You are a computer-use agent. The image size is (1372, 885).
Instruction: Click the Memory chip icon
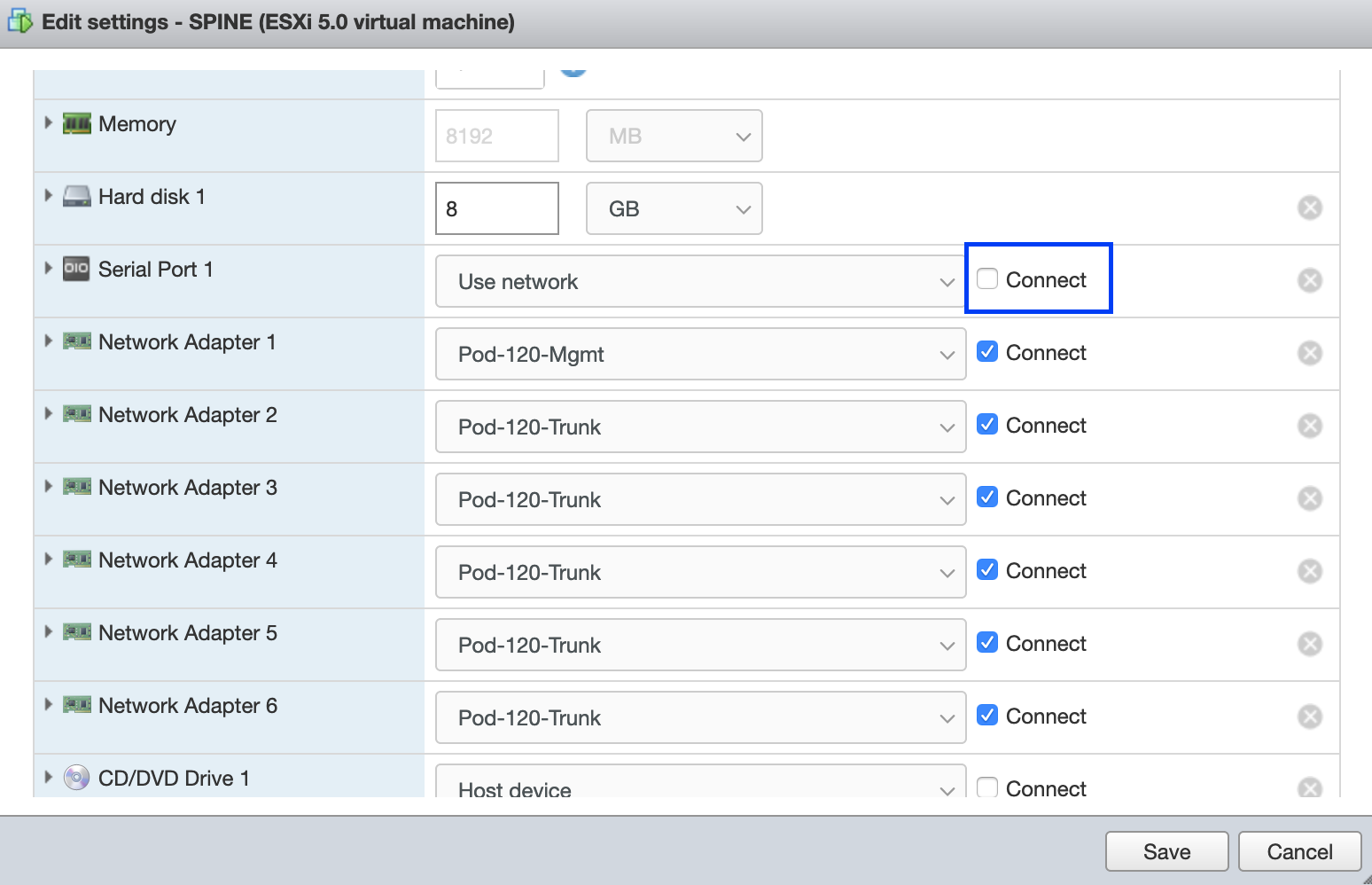[77, 124]
